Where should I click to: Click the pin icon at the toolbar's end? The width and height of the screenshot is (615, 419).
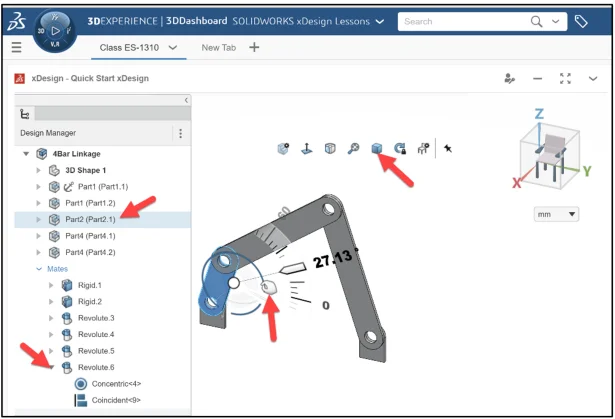click(x=448, y=148)
